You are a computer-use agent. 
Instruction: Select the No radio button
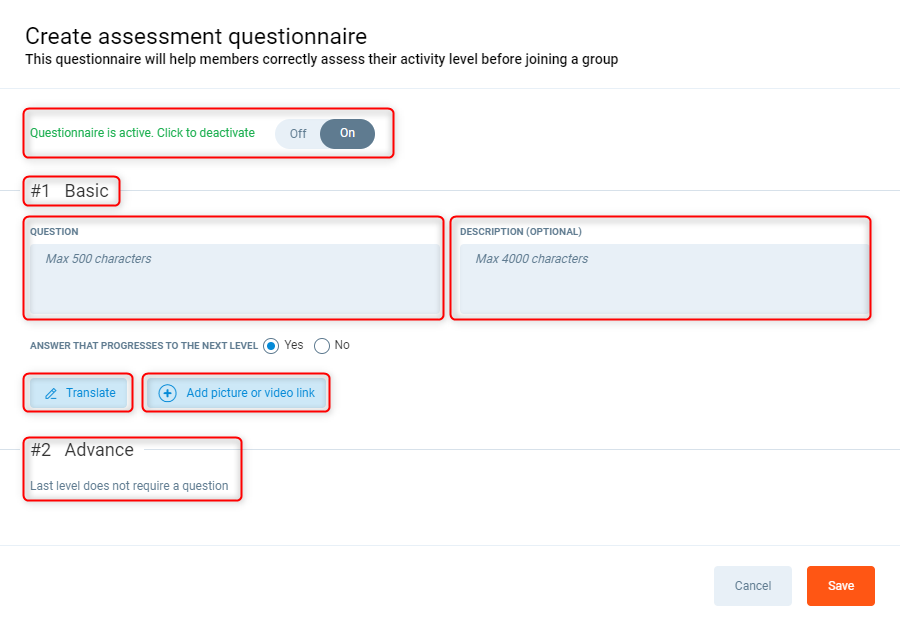click(322, 346)
